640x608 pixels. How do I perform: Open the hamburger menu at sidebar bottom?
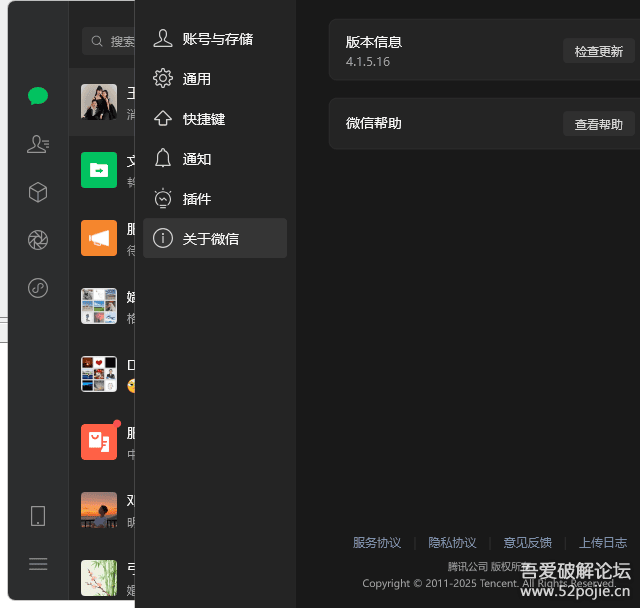(x=38, y=564)
